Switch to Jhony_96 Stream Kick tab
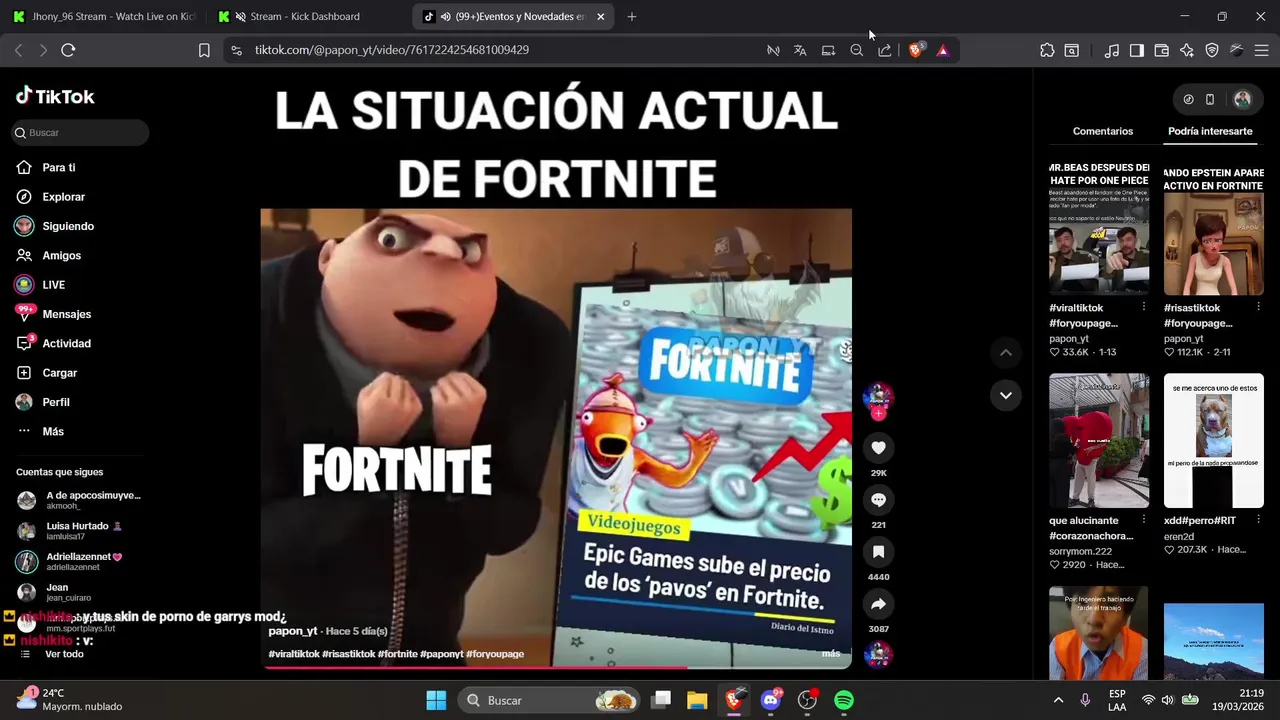Viewport: 1280px width, 720px height. (104, 16)
